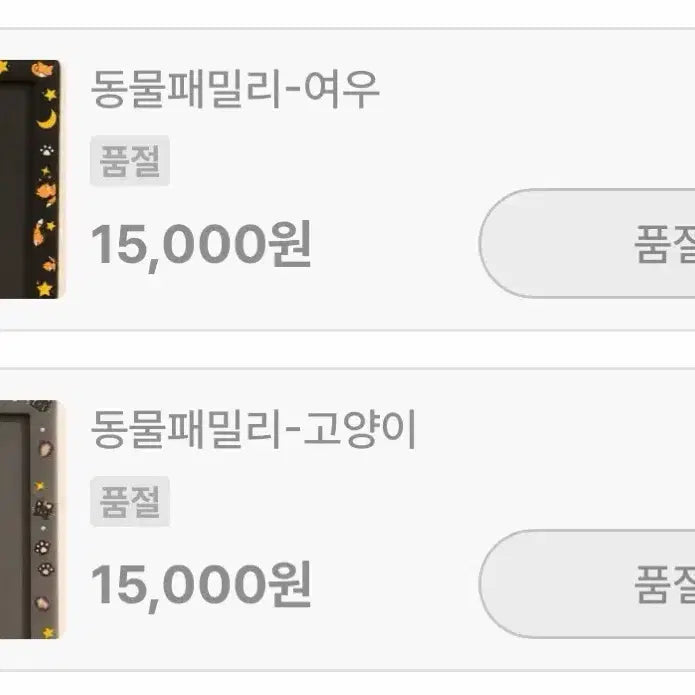Open the fox frame product thumbnail
The height and width of the screenshot is (695, 695).
pyautogui.click(x=30, y=179)
